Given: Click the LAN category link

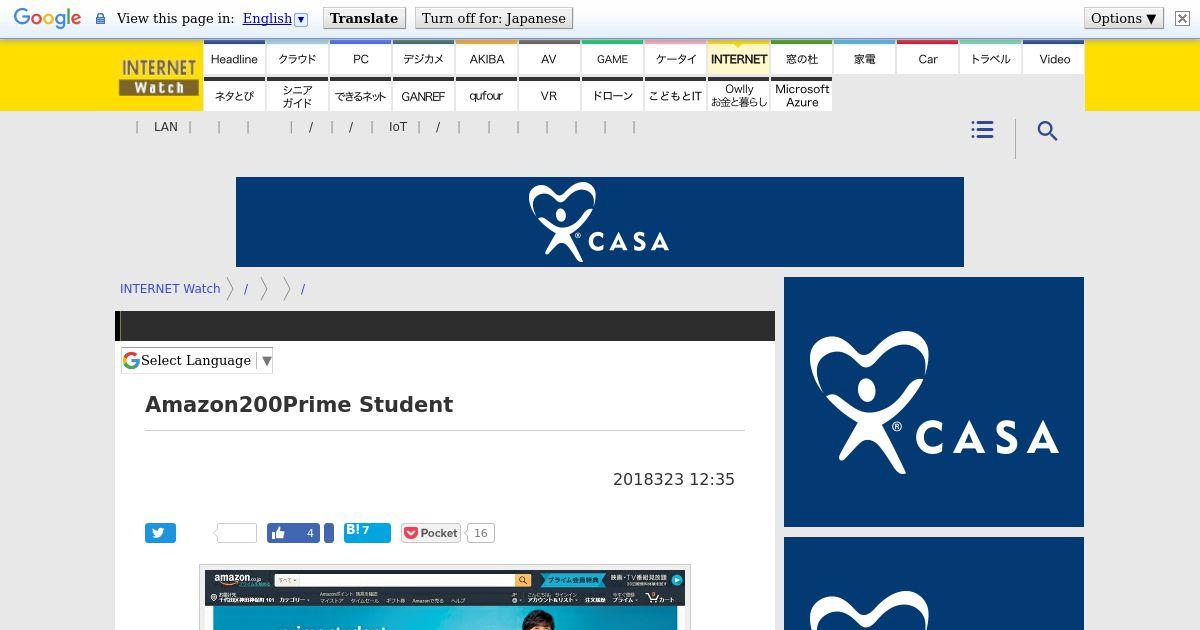Looking at the screenshot, I should pyautogui.click(x=166, y=127).
